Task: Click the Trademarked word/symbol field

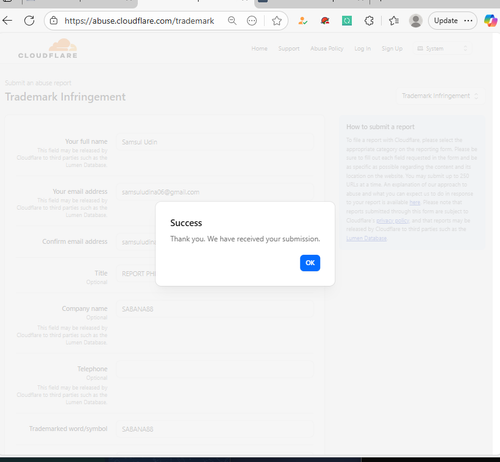Action: click(215, 429)
